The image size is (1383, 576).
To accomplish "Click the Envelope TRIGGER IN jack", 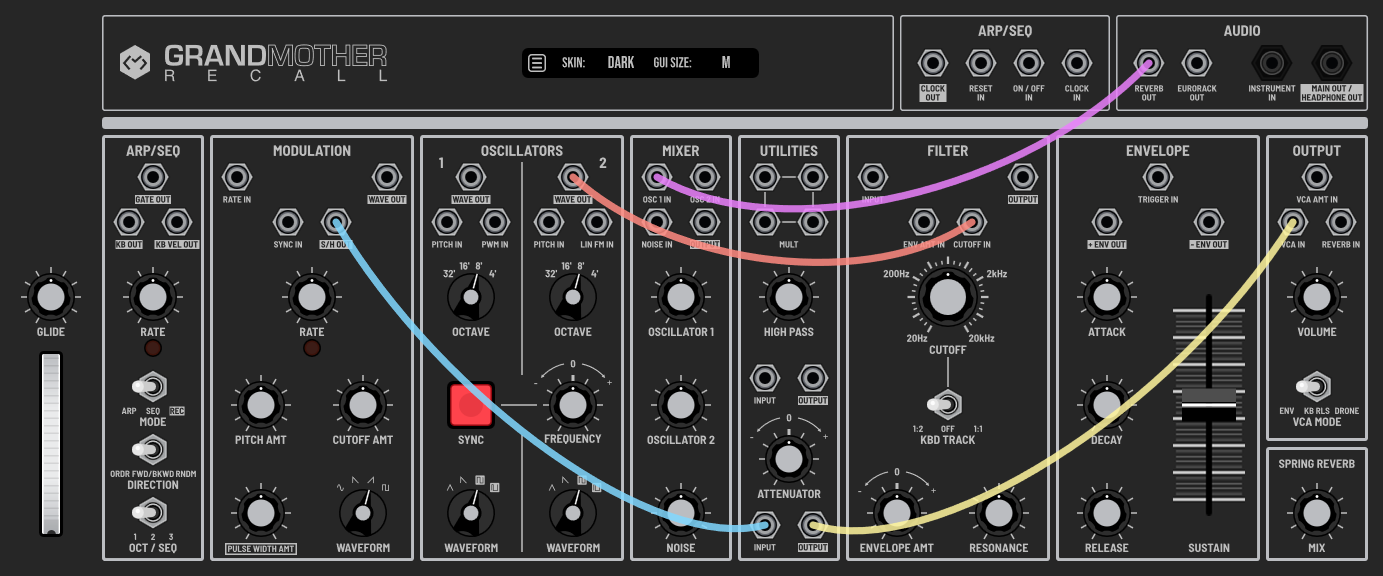I will pyautogui.click(x=1157, y=178).
